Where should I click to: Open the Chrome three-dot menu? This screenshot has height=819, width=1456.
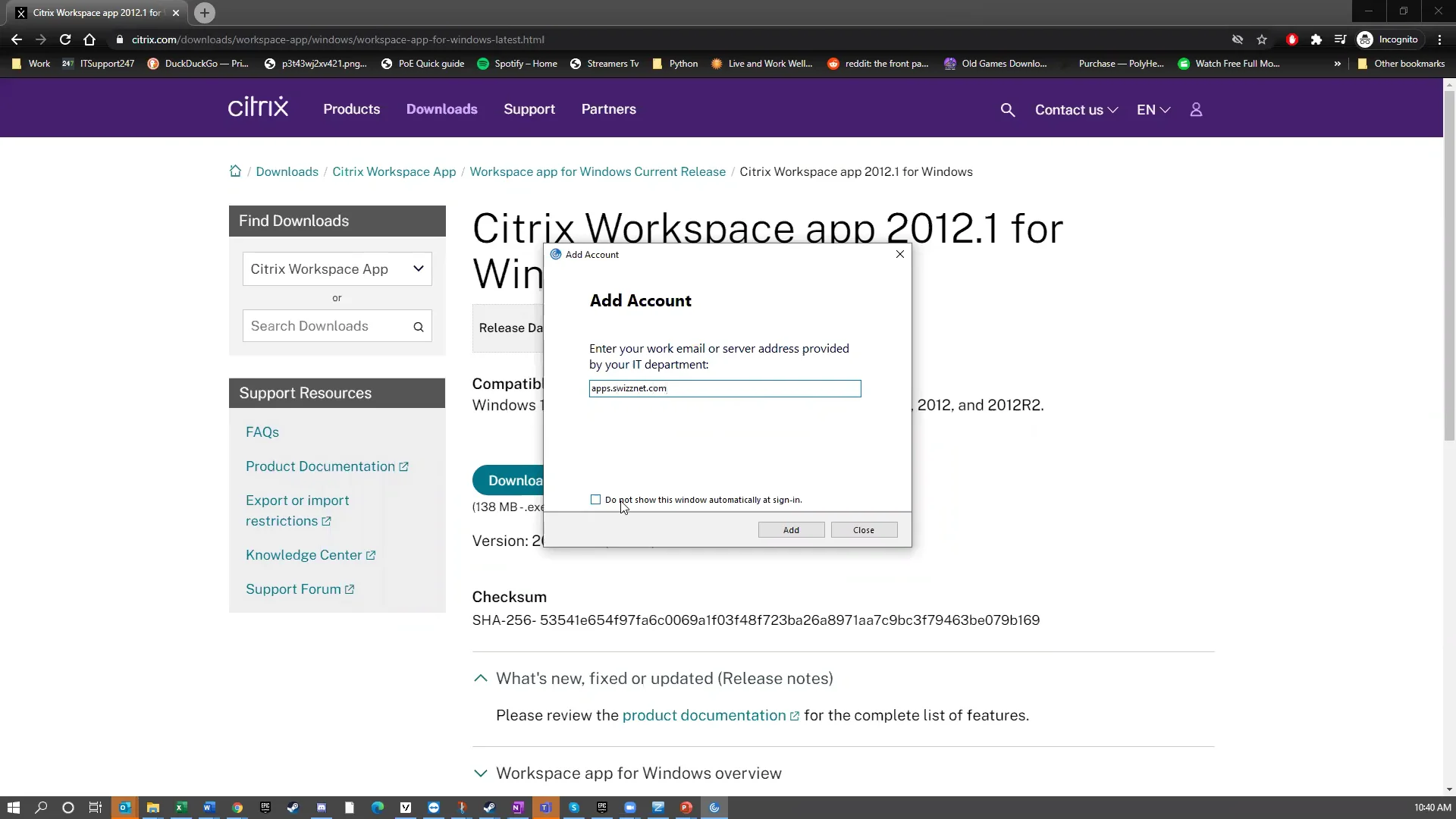click(x=1439, y=39)
